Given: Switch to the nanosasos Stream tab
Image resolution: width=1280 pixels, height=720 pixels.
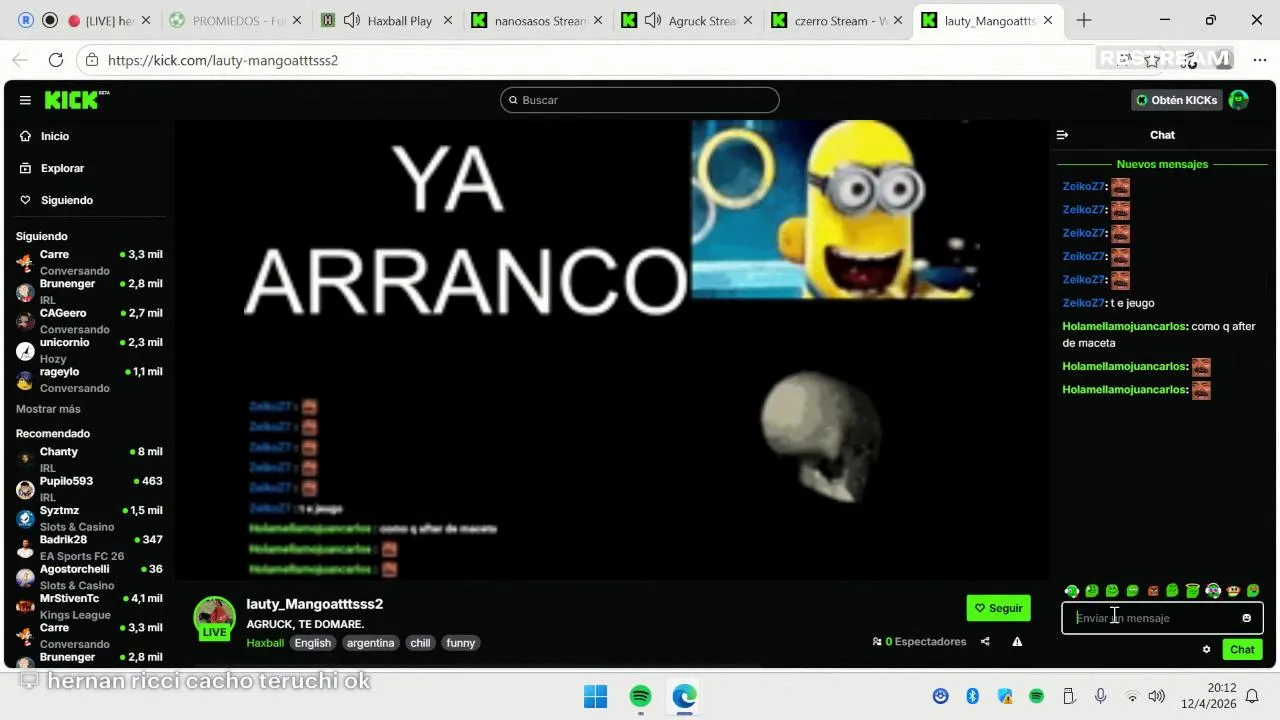Looking at the screenshot, I should point(540,20).
